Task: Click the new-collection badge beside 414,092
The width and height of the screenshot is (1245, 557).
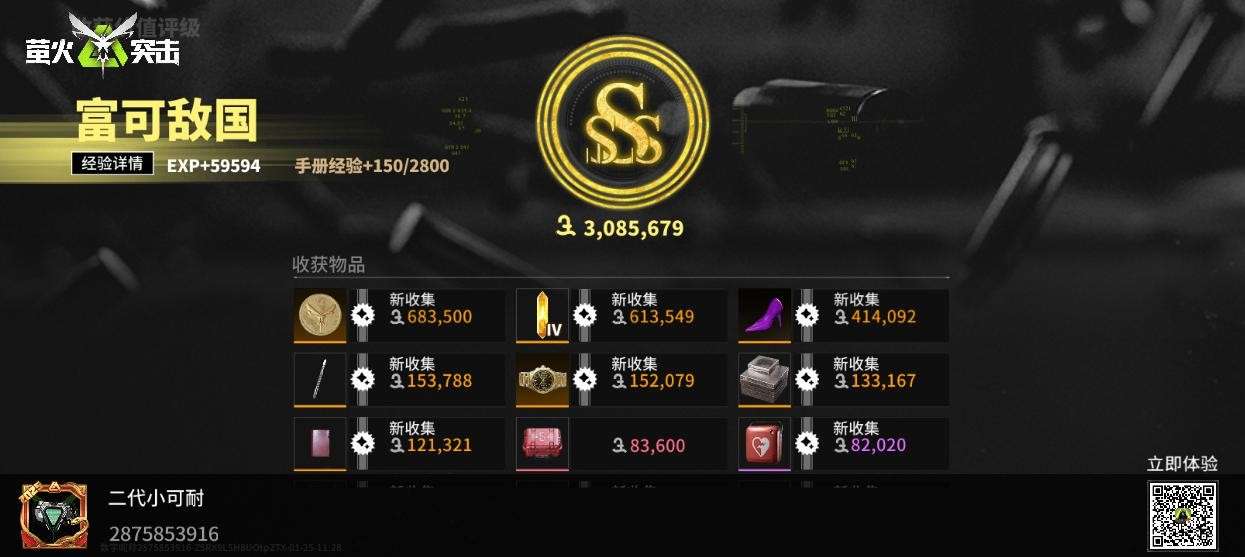Action: point(807,316)
